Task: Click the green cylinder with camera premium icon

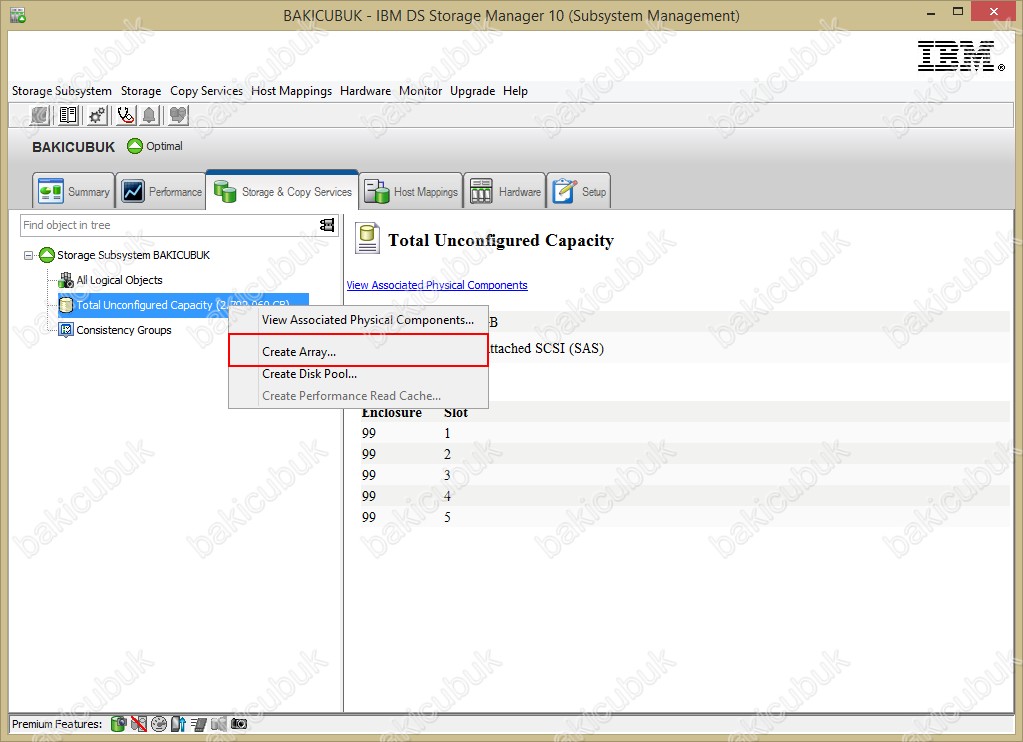Action: coord(118,724)
